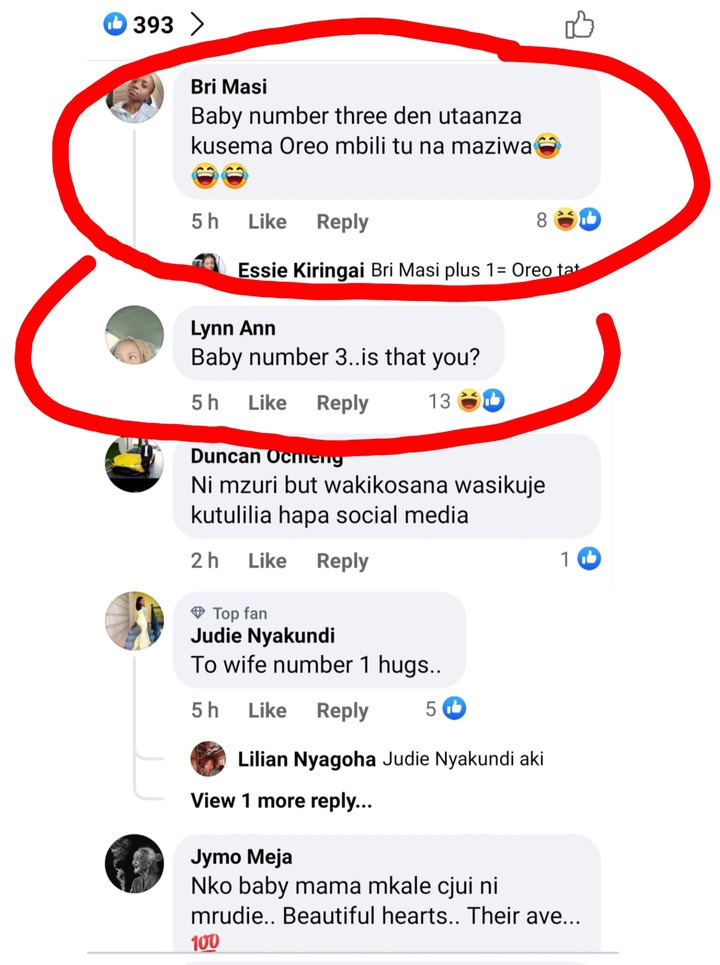The image size is (720, 965).
Task: Like Duncan Ochieng's comment
Action: (x=267, y=561)
